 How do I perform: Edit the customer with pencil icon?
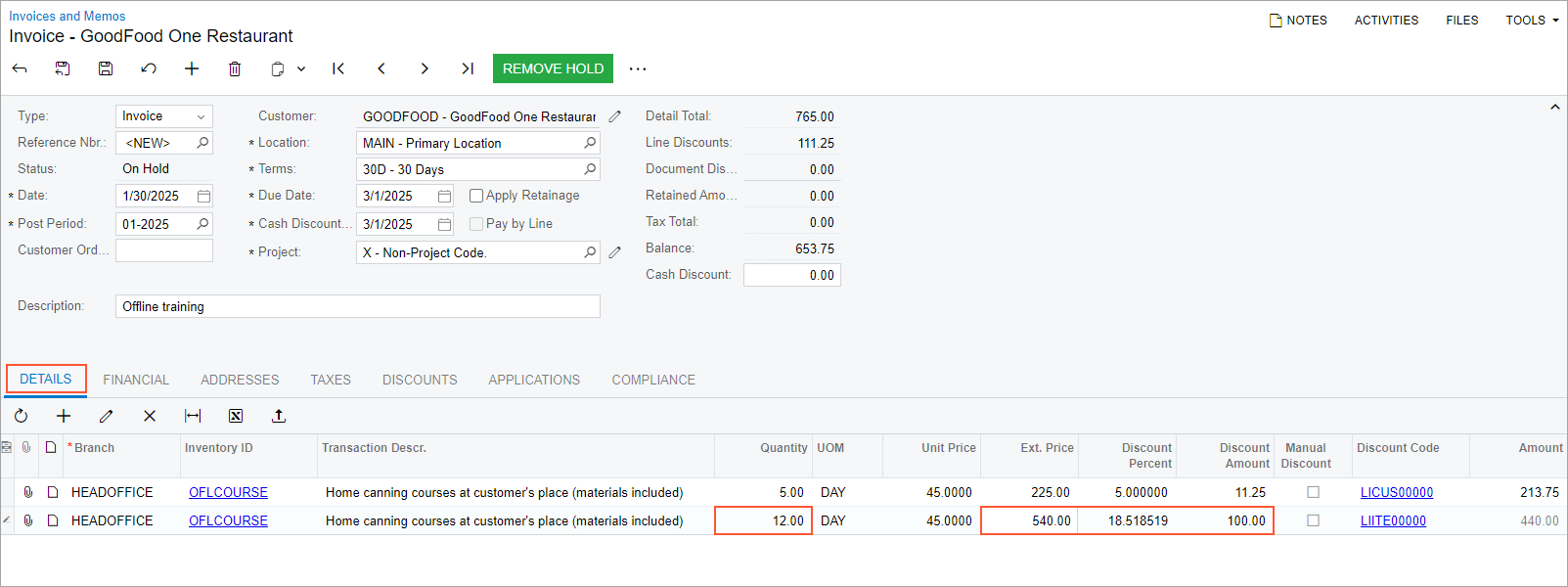[614, 116]
